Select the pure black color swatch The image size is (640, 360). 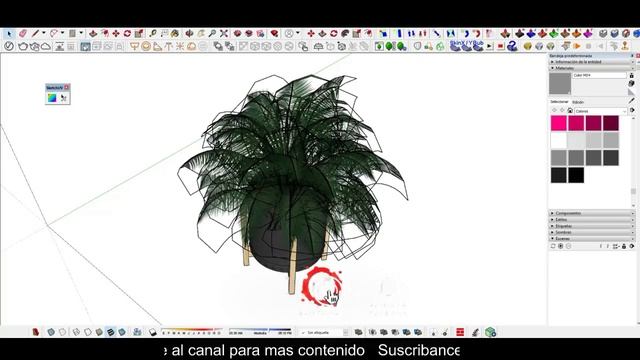point(576,175)
